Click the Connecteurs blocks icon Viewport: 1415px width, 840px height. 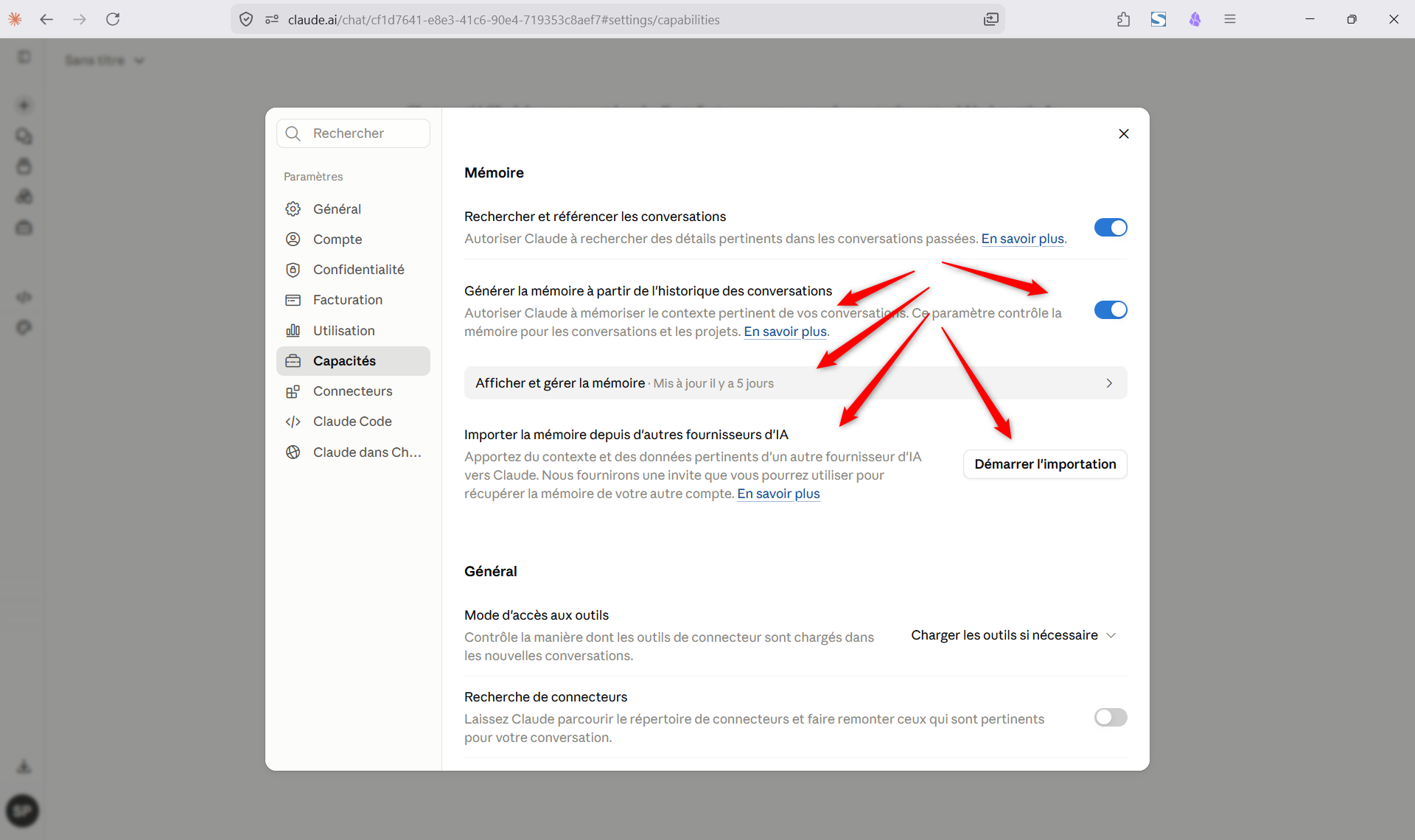(x=293, y=391)
